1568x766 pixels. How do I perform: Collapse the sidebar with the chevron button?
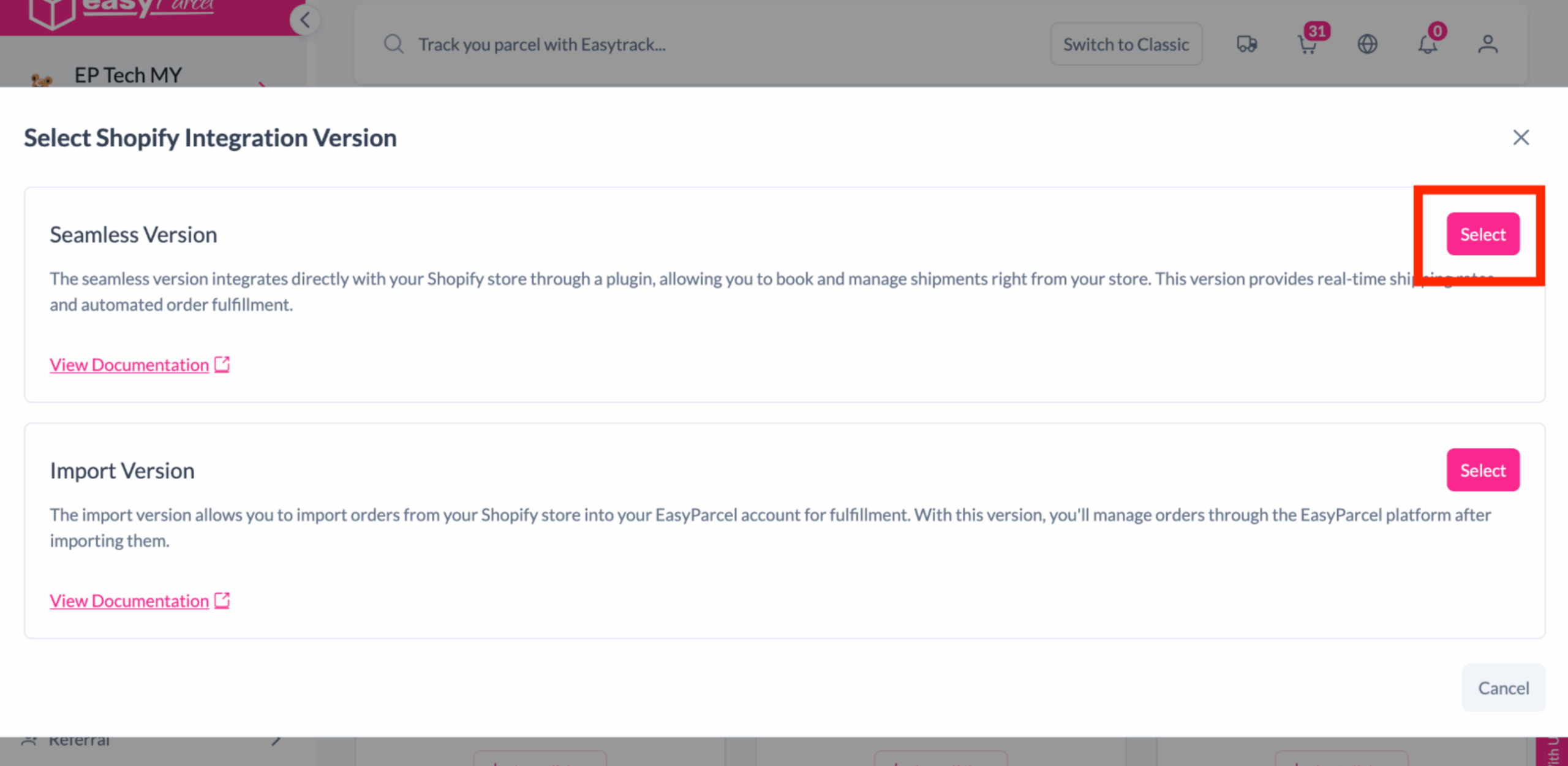(304, 20)
